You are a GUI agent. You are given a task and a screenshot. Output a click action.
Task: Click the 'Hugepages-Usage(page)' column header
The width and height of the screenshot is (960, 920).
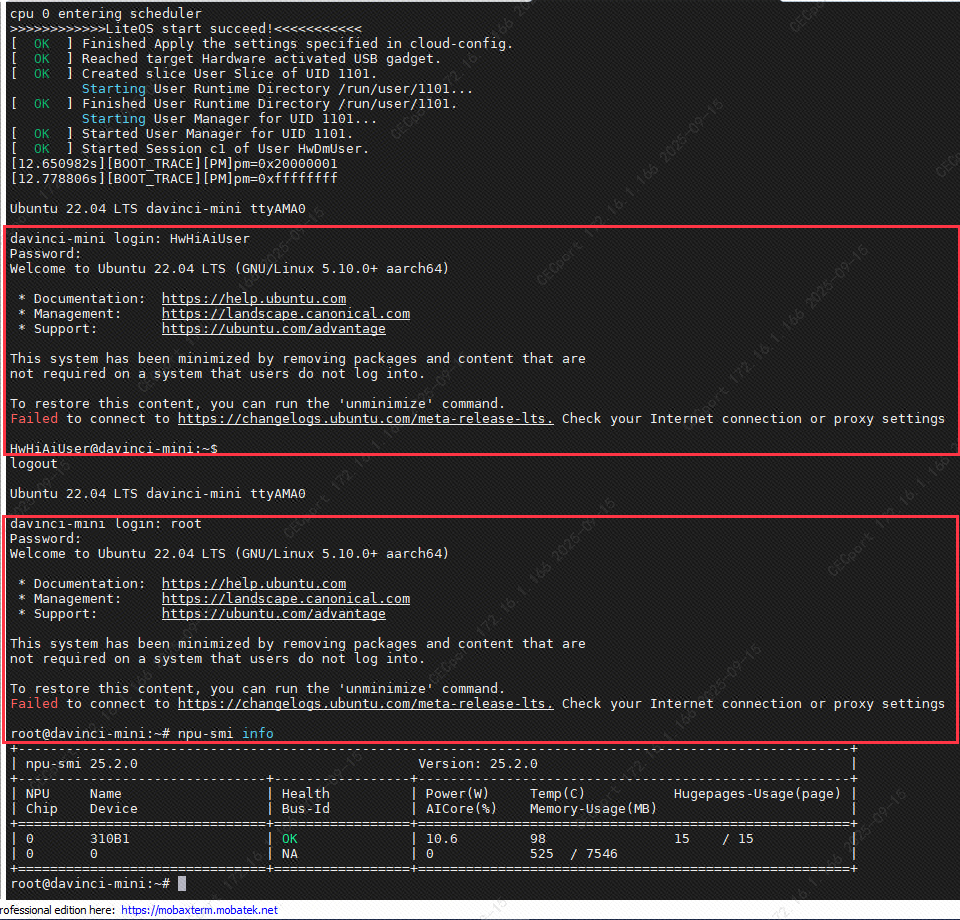(757, 794)
